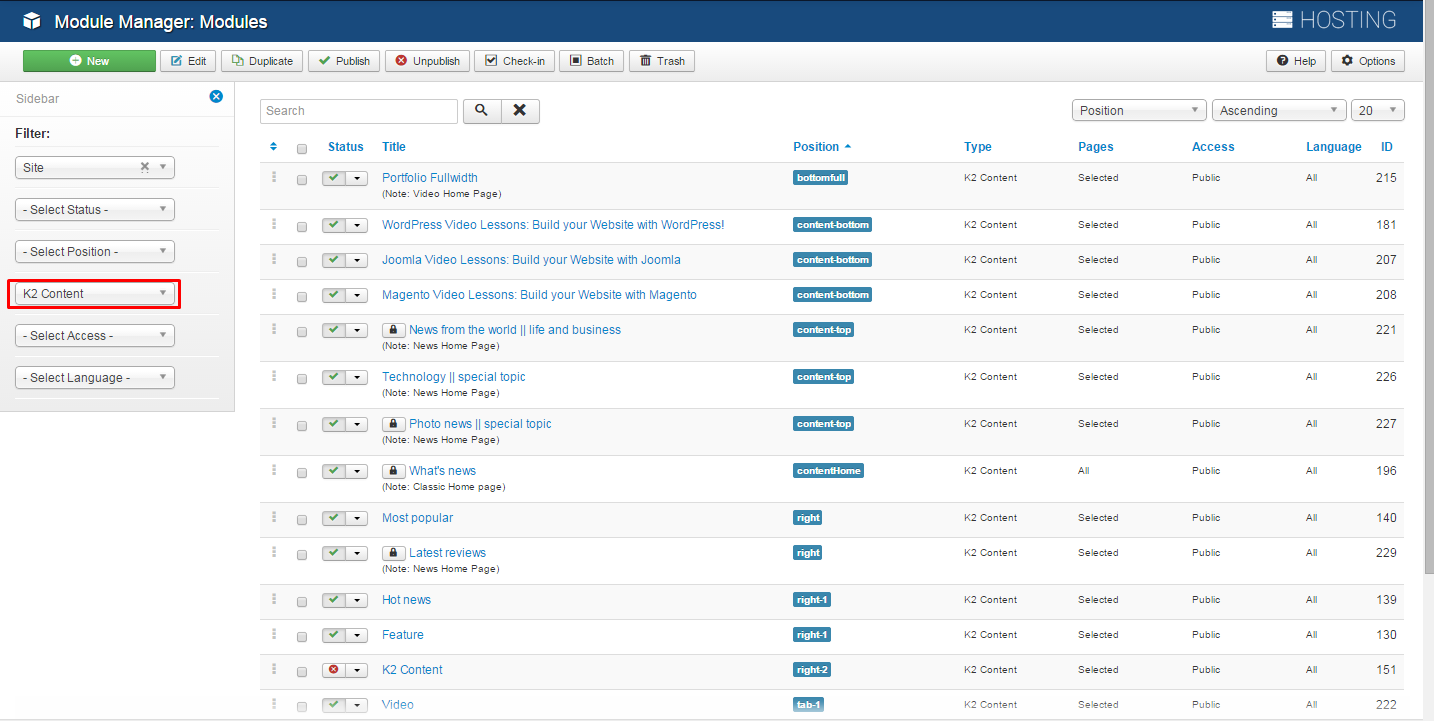Click the Check-in toolbar button
This screenshot has height=721, width=1434.
pyautogui.click(x=514, y=61)
